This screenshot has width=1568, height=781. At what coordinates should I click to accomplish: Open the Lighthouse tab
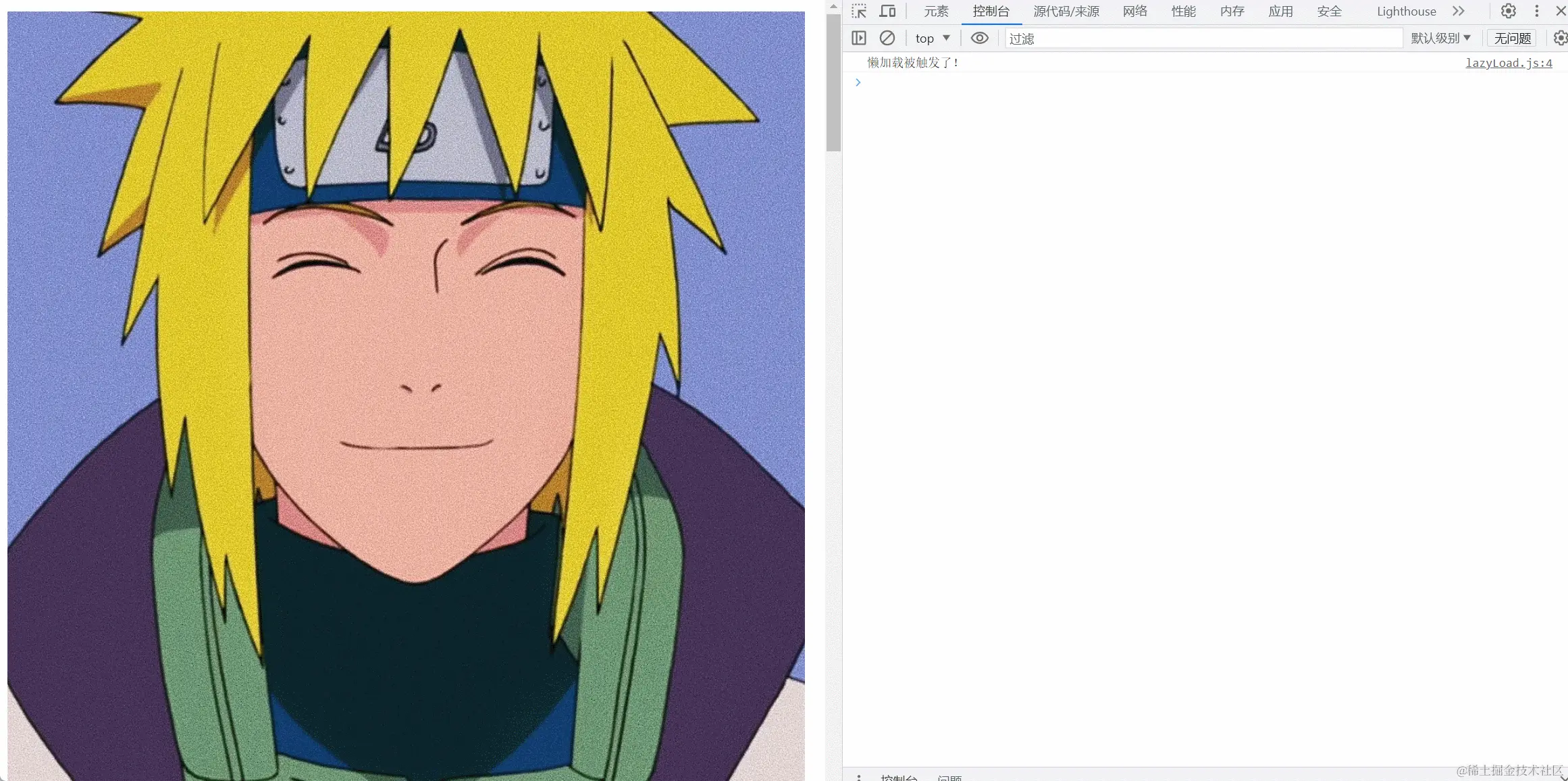(x=1406, y=11)
